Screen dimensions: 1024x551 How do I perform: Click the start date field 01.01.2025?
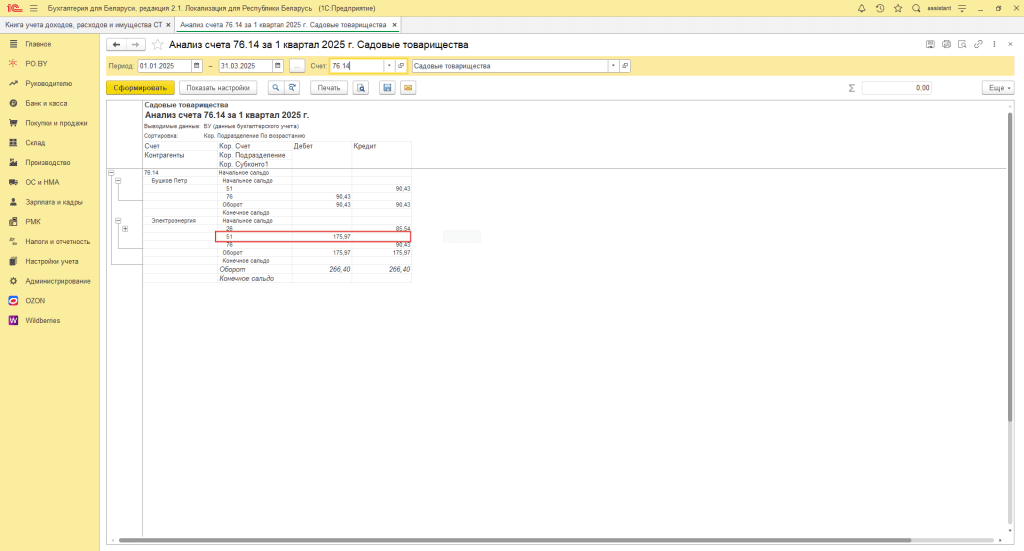click(x=165, y=66)
